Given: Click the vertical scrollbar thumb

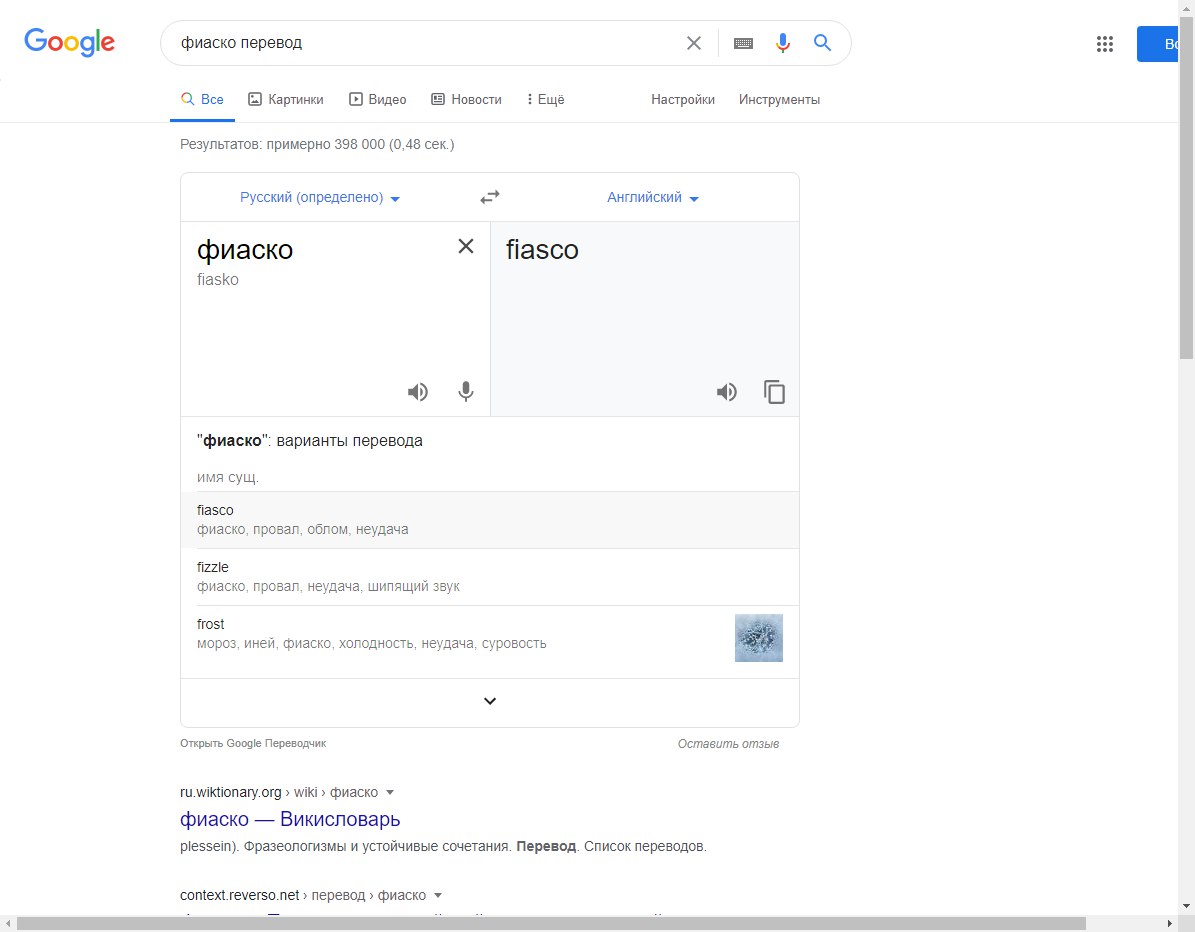Looking at the screenshot, I should pos(1187,187).
